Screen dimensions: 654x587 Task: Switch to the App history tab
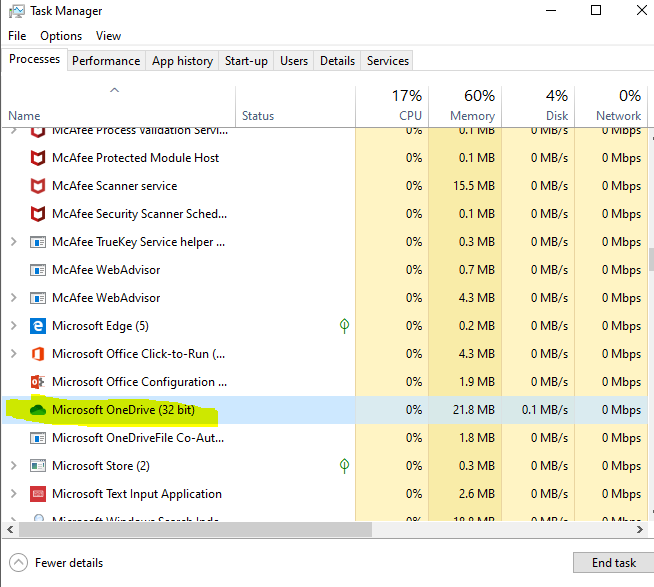182,61
